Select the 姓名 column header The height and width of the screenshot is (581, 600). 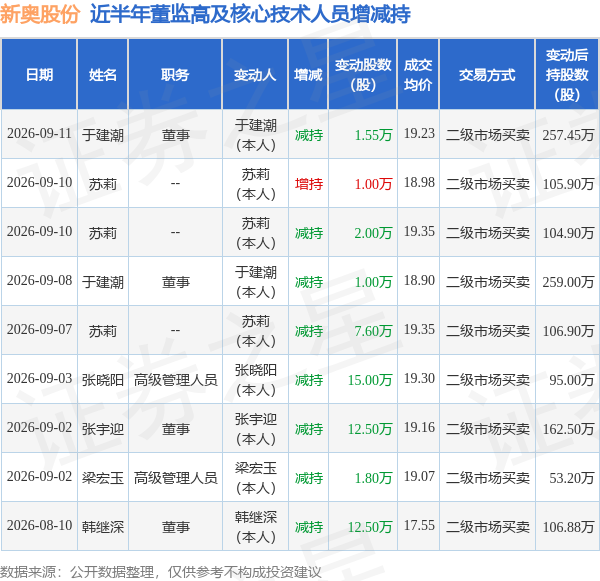pos(103,75)
